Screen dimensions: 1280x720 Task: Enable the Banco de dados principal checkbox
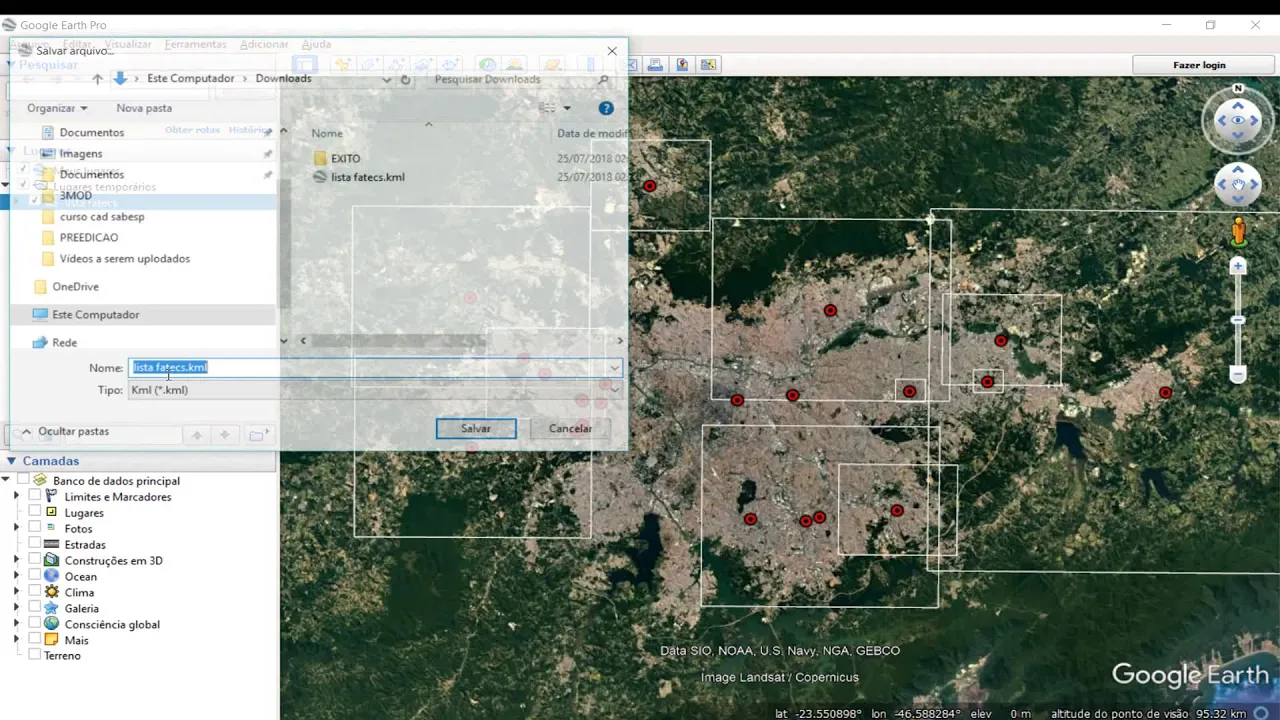pos(23,481)
